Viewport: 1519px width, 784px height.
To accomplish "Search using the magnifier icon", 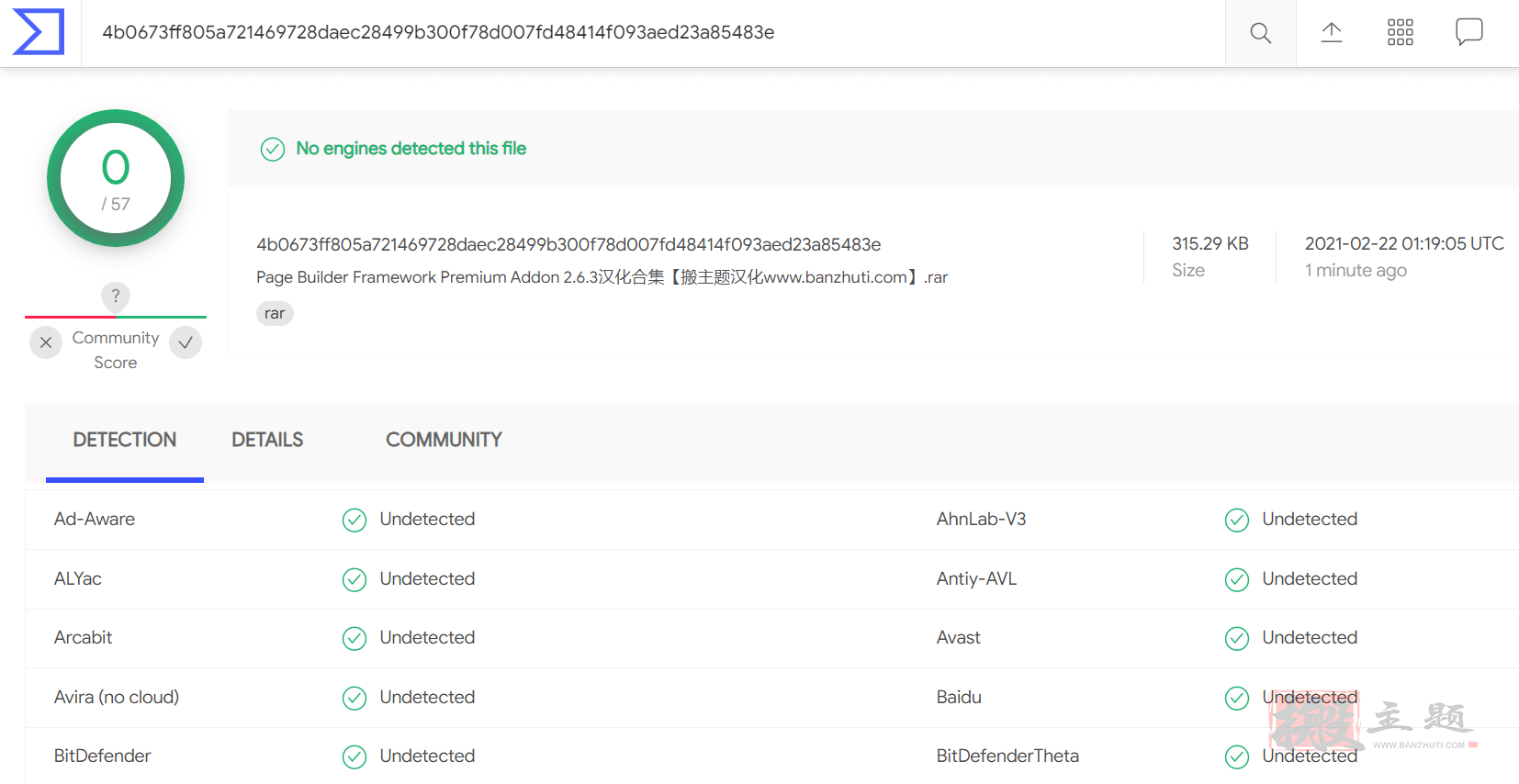I will [1261, 33].
